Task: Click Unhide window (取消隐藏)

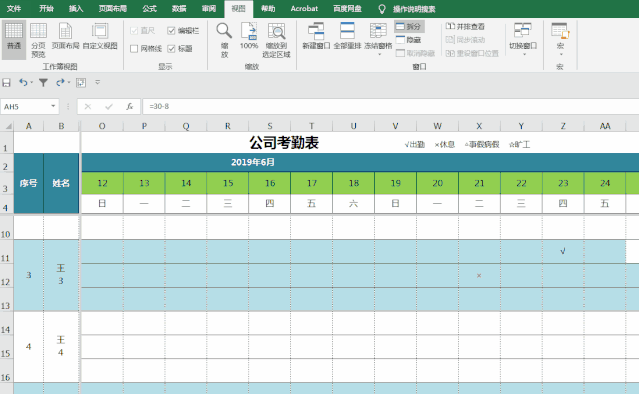Action: [416, 53]
